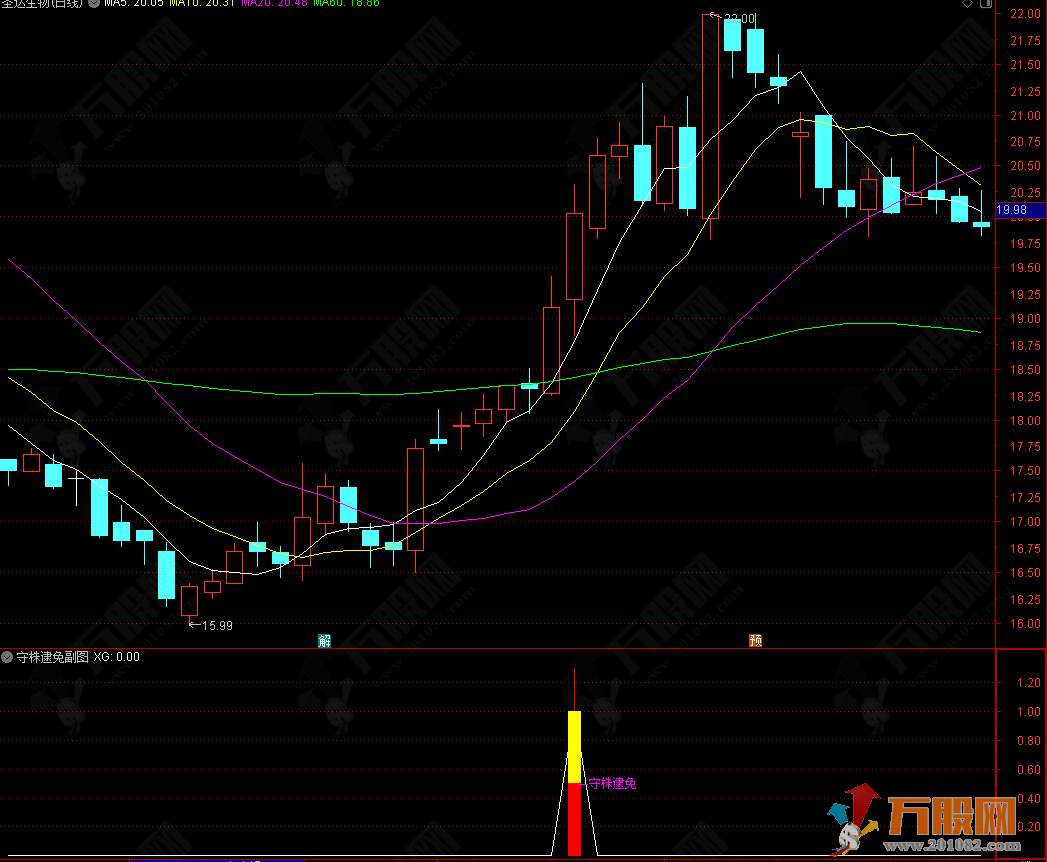The height and width of the screenshot is (862, 1047).
Task: Click the 22.00 high price arrow marker
Action: [732, 18]
